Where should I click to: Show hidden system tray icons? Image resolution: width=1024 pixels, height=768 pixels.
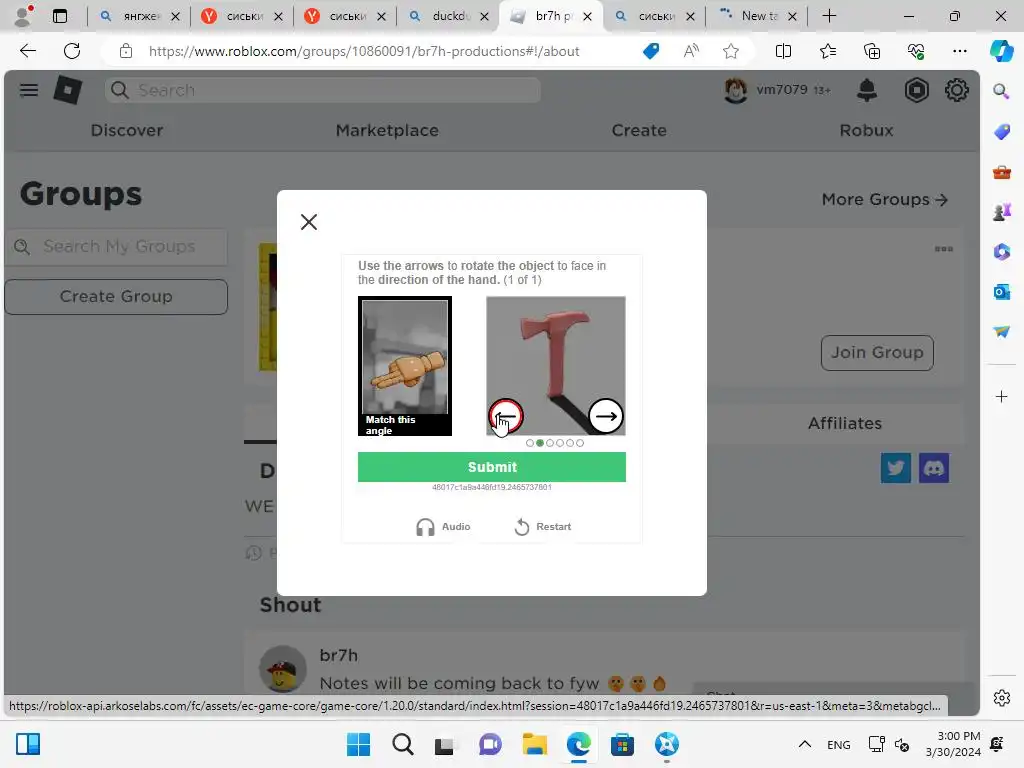coord(805,744)
